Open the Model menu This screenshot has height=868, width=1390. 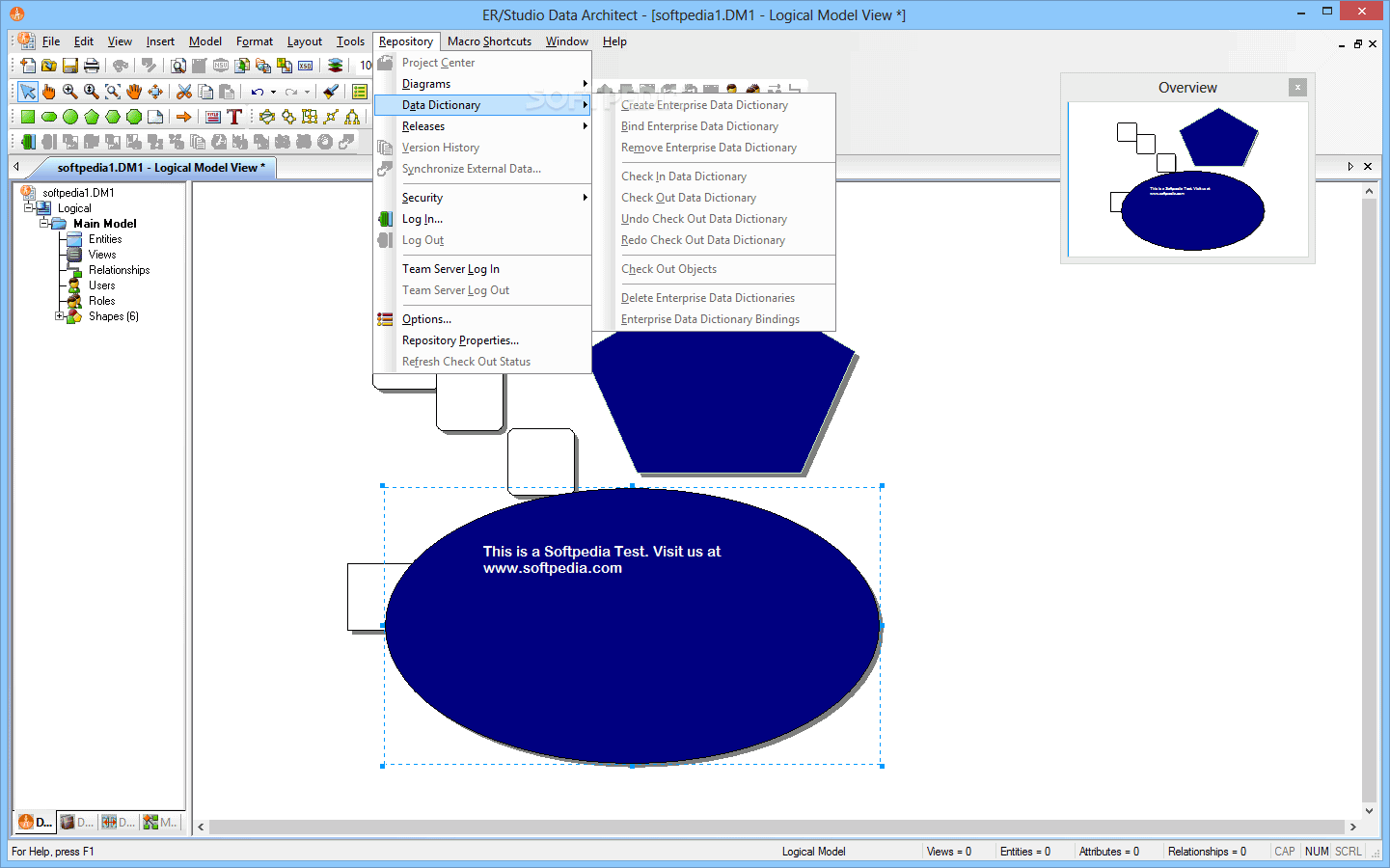pyautogui.click(x=205, y=41)
